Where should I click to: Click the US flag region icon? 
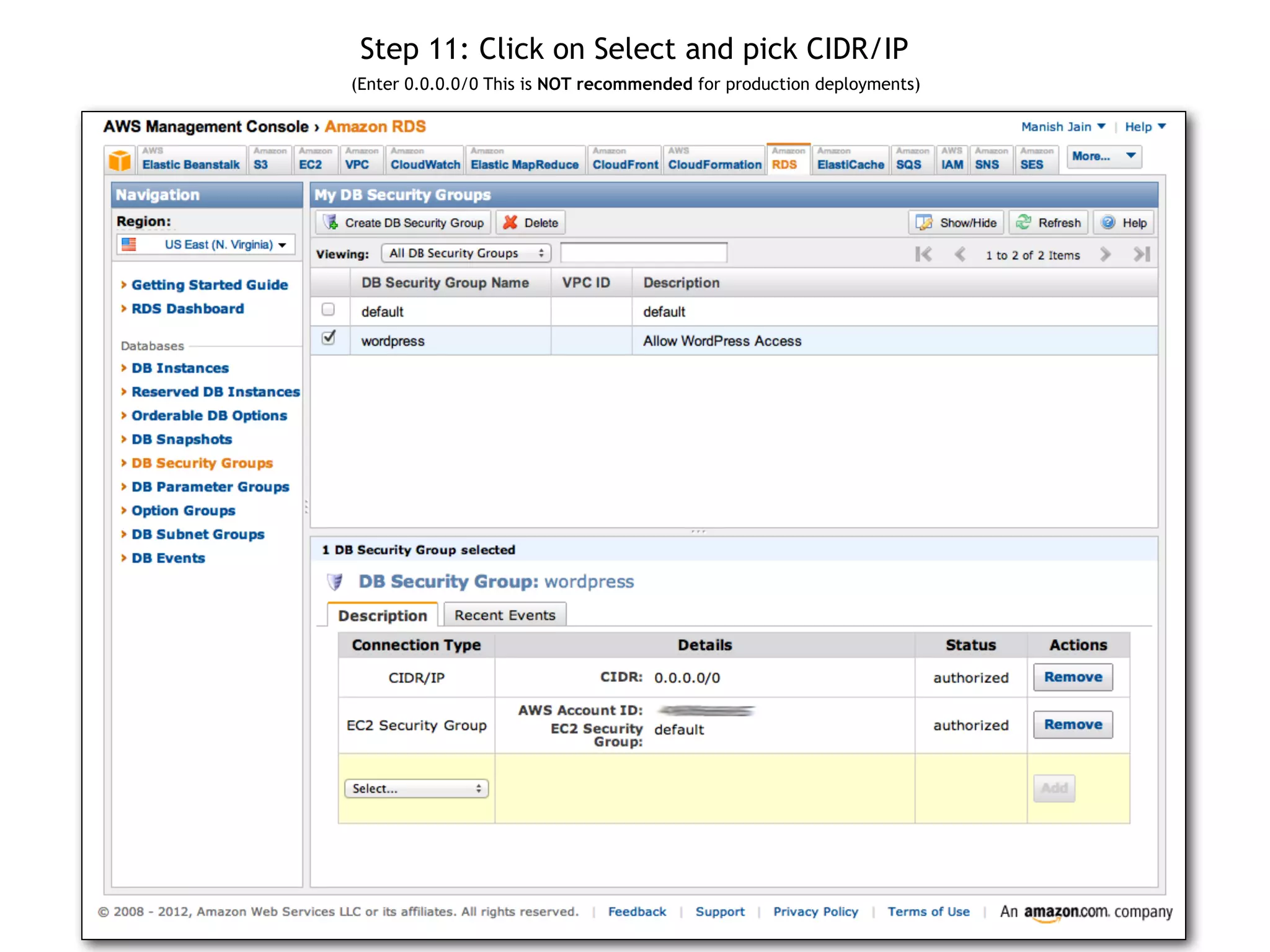coord(129,244)
